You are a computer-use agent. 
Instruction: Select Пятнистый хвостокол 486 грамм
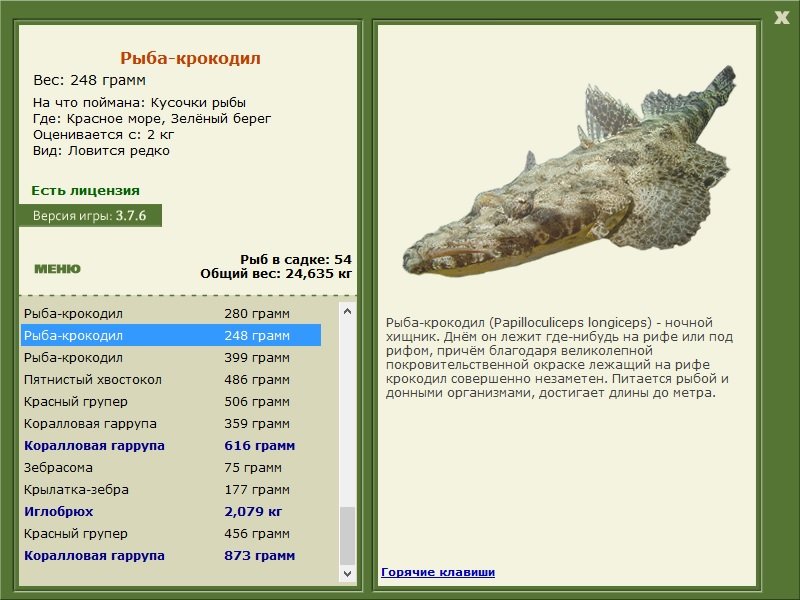coord(171,380)
